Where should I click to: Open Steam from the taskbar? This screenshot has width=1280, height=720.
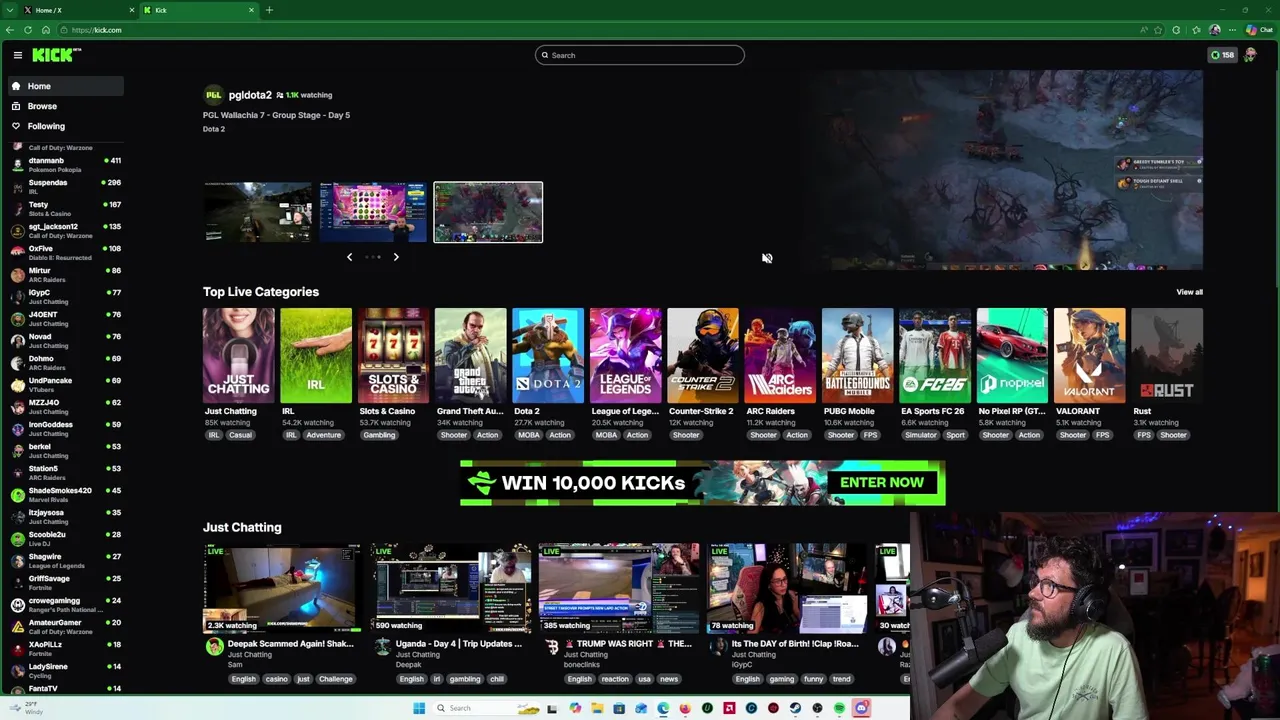[x=795, y=708]
